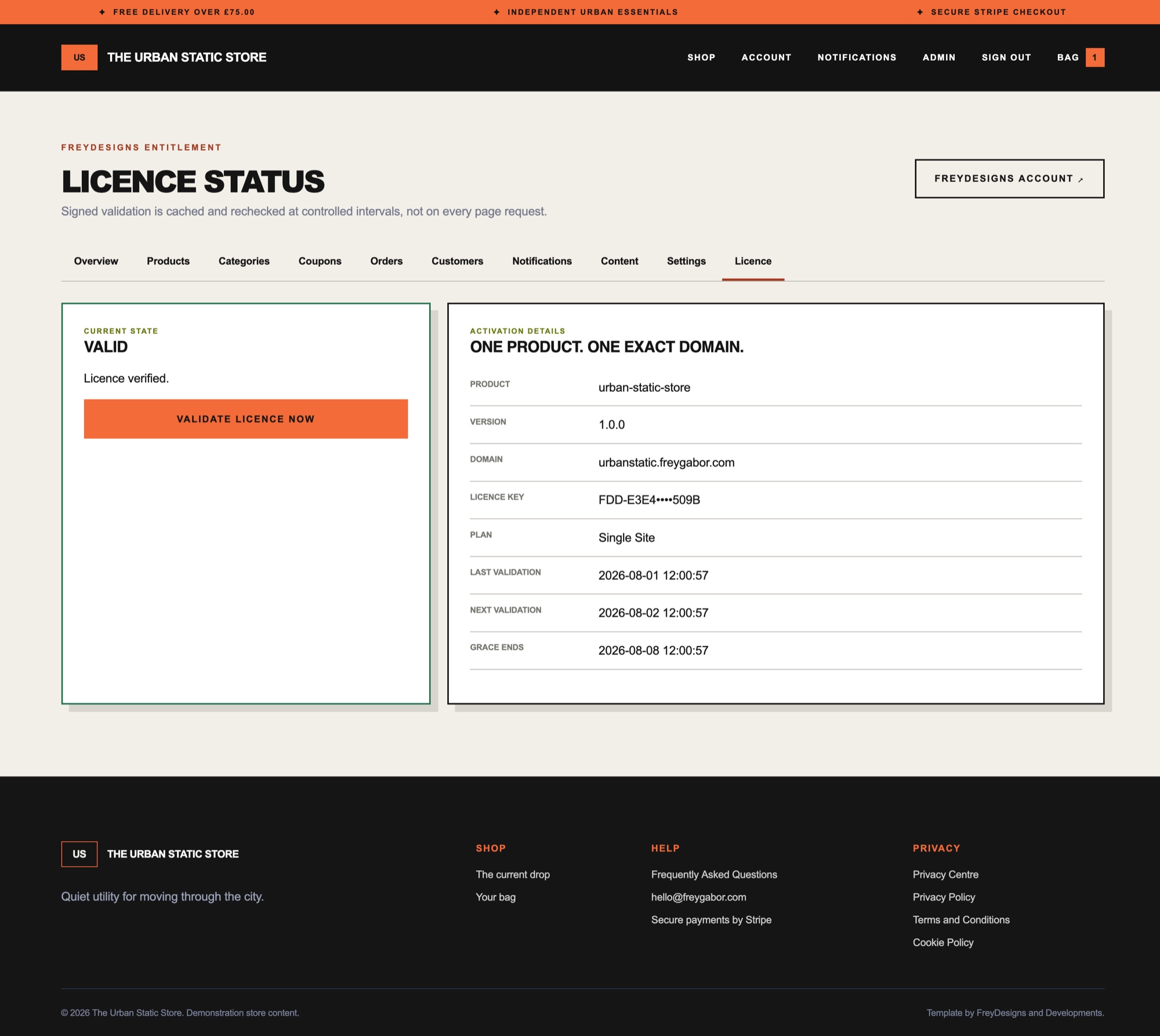The height and width of the screenshot is (1036, 1160).
Task: Click the Licence verified message
Action: [x=126, y=379]
